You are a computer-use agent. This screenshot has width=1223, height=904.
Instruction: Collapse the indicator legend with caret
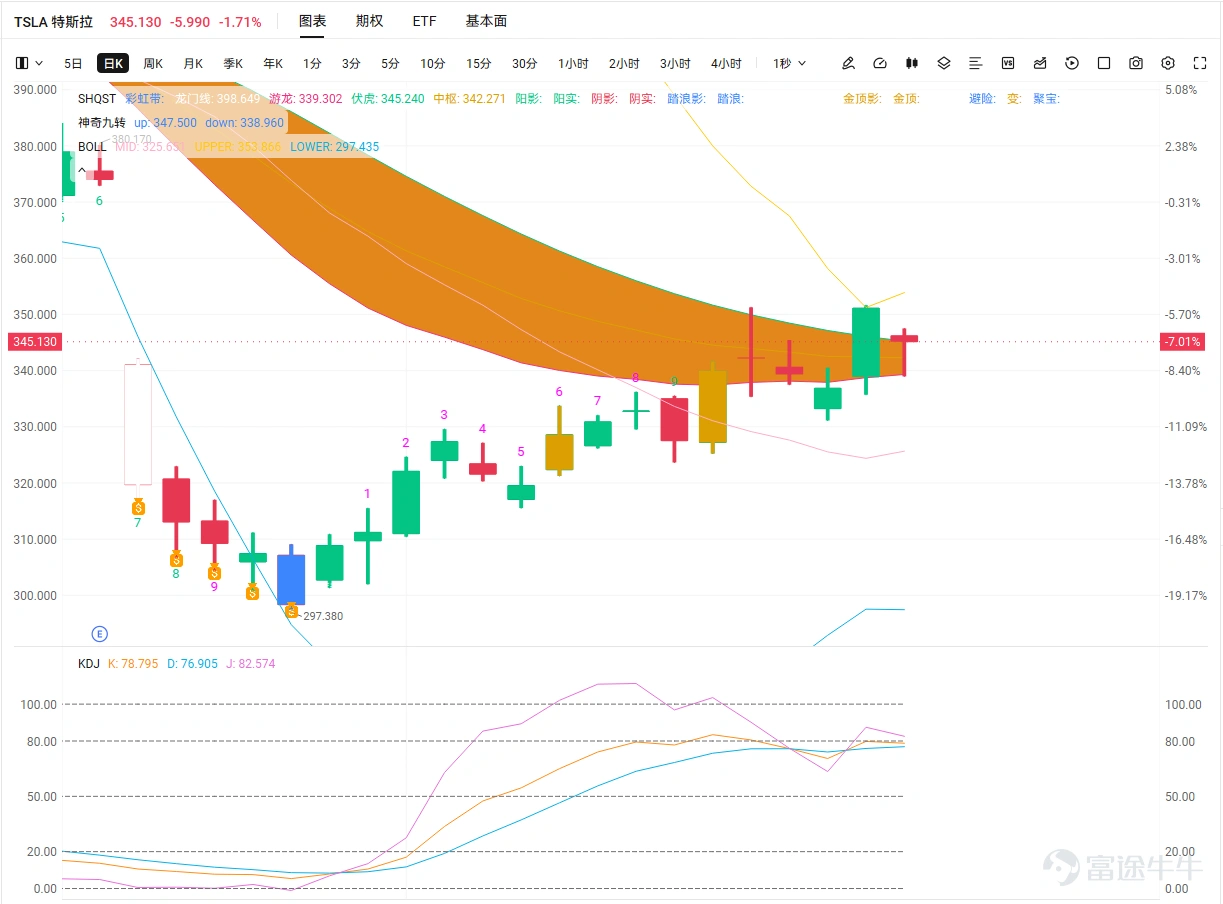pos(82,170)
